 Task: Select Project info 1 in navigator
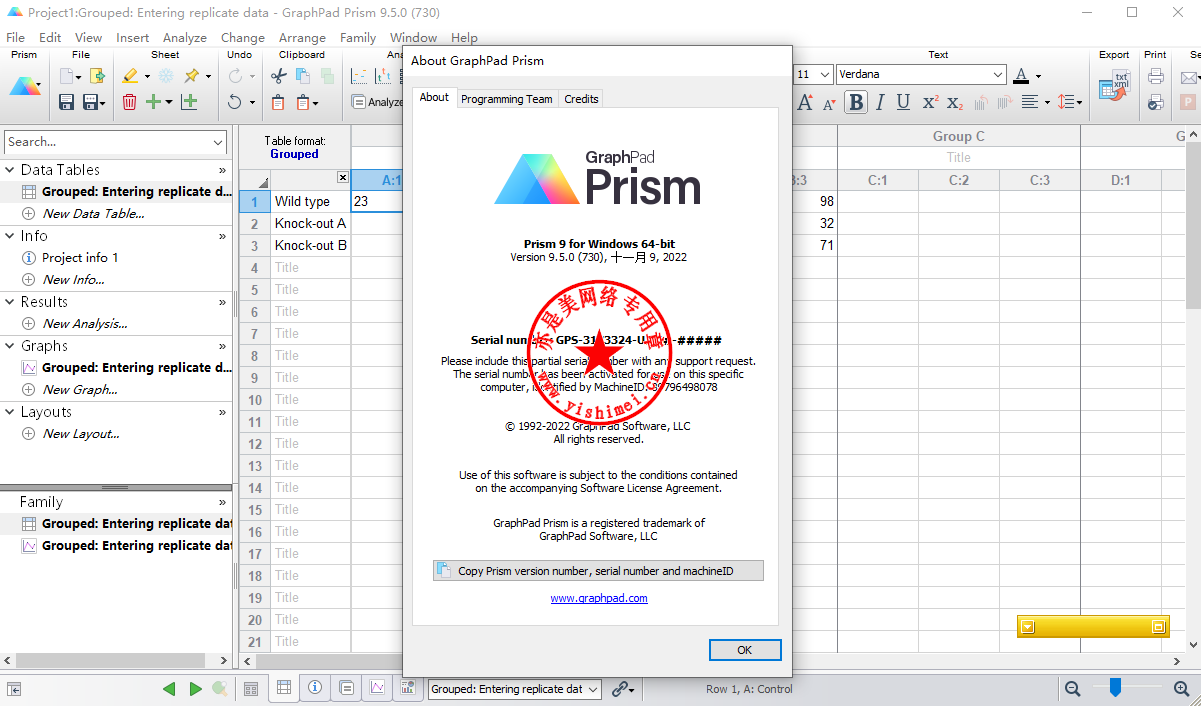click(x=80, y=257)
